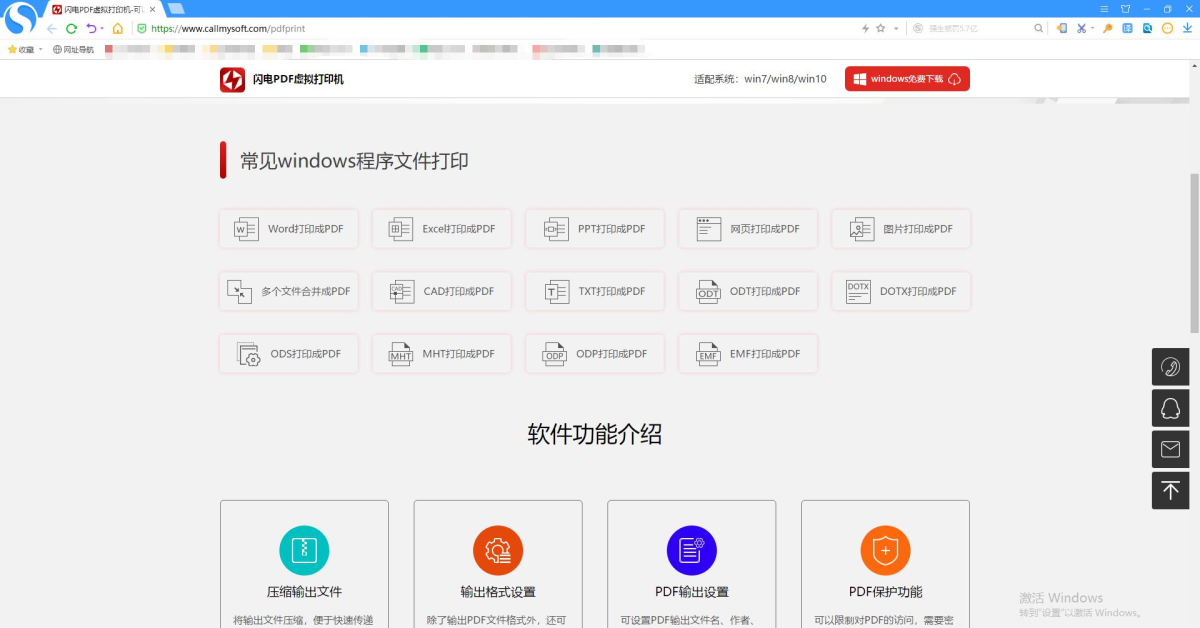Choose 多个文件合并成PDF tile

click(289, 291)
